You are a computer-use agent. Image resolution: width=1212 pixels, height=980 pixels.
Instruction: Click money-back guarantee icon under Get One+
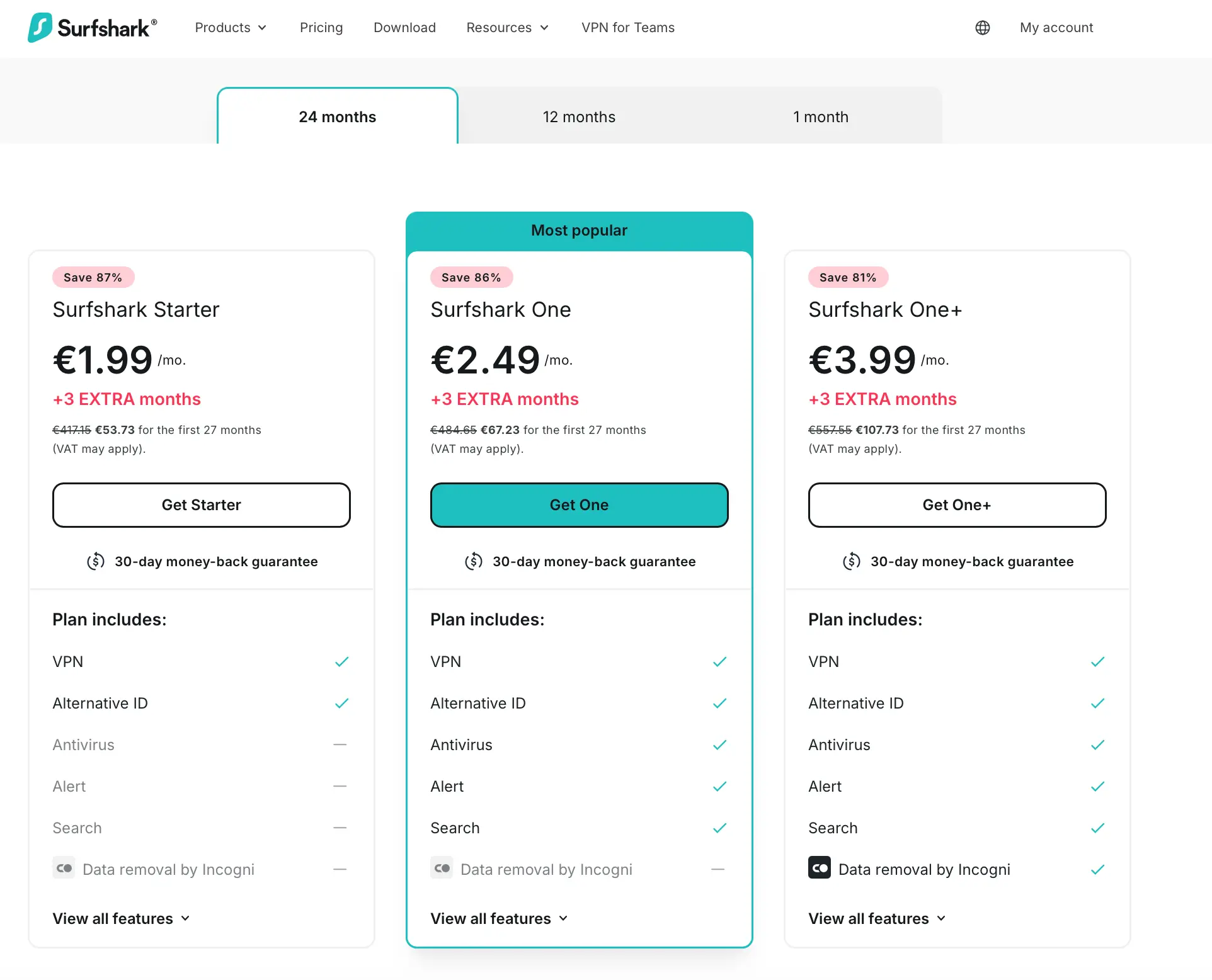tap(852, 561)
